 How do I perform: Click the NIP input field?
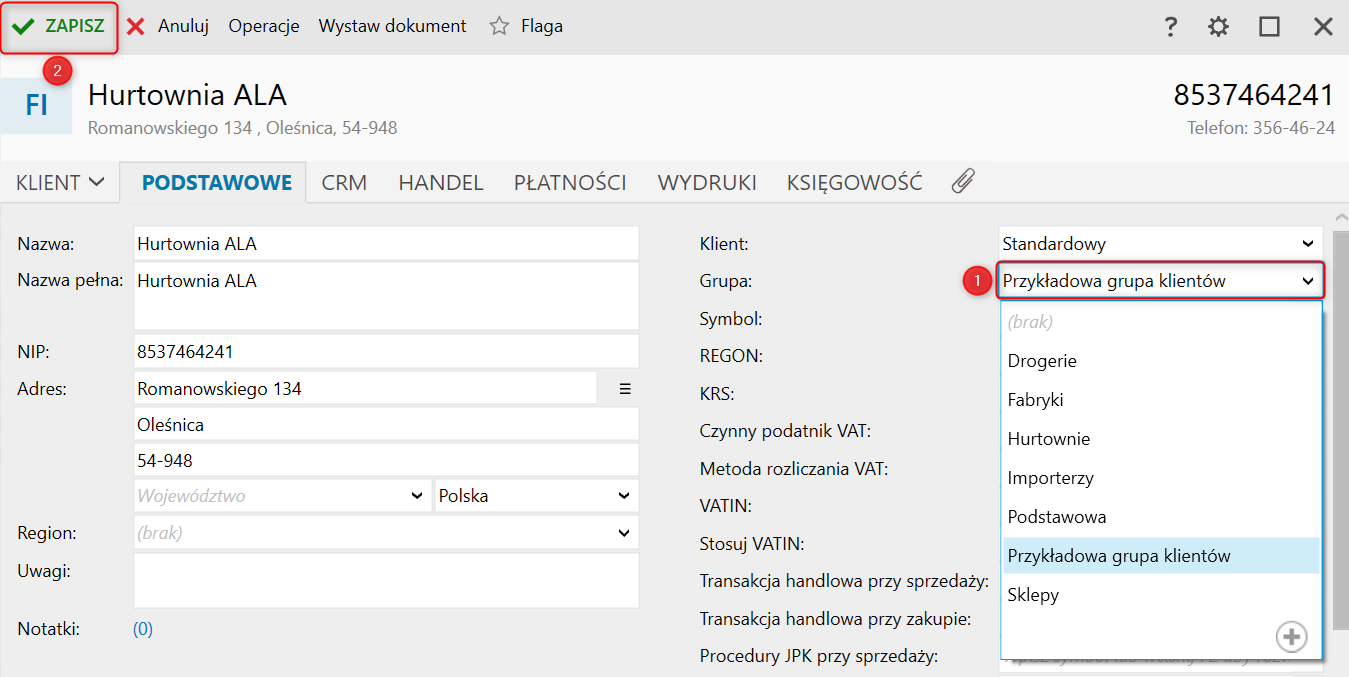[x=386, y=352]
